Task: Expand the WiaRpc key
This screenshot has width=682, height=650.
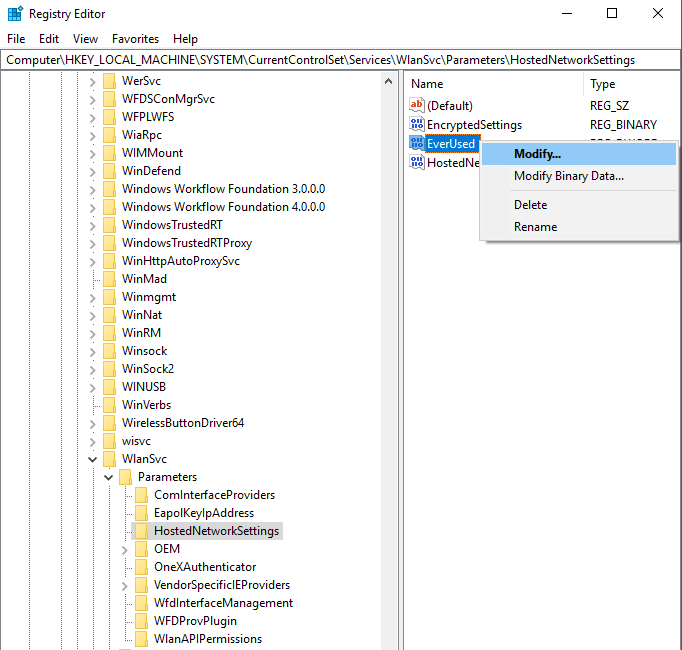Action: pos(92,135)
